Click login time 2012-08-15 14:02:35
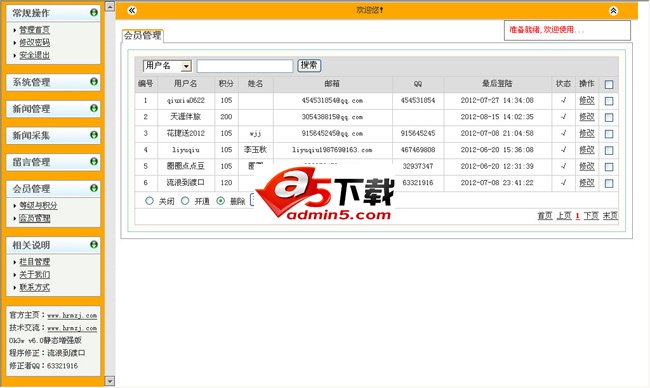The width and height of the screenshot is (650, 388). [x=497, y=117]
